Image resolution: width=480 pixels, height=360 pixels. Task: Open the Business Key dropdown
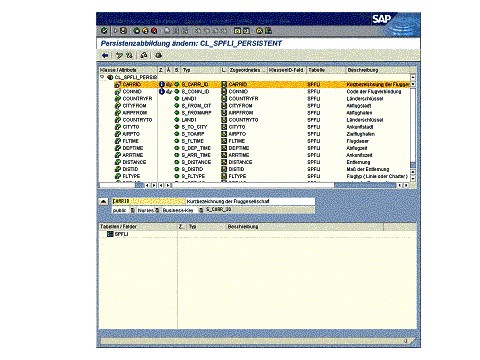pyautogui.click(x=201, y=210)
